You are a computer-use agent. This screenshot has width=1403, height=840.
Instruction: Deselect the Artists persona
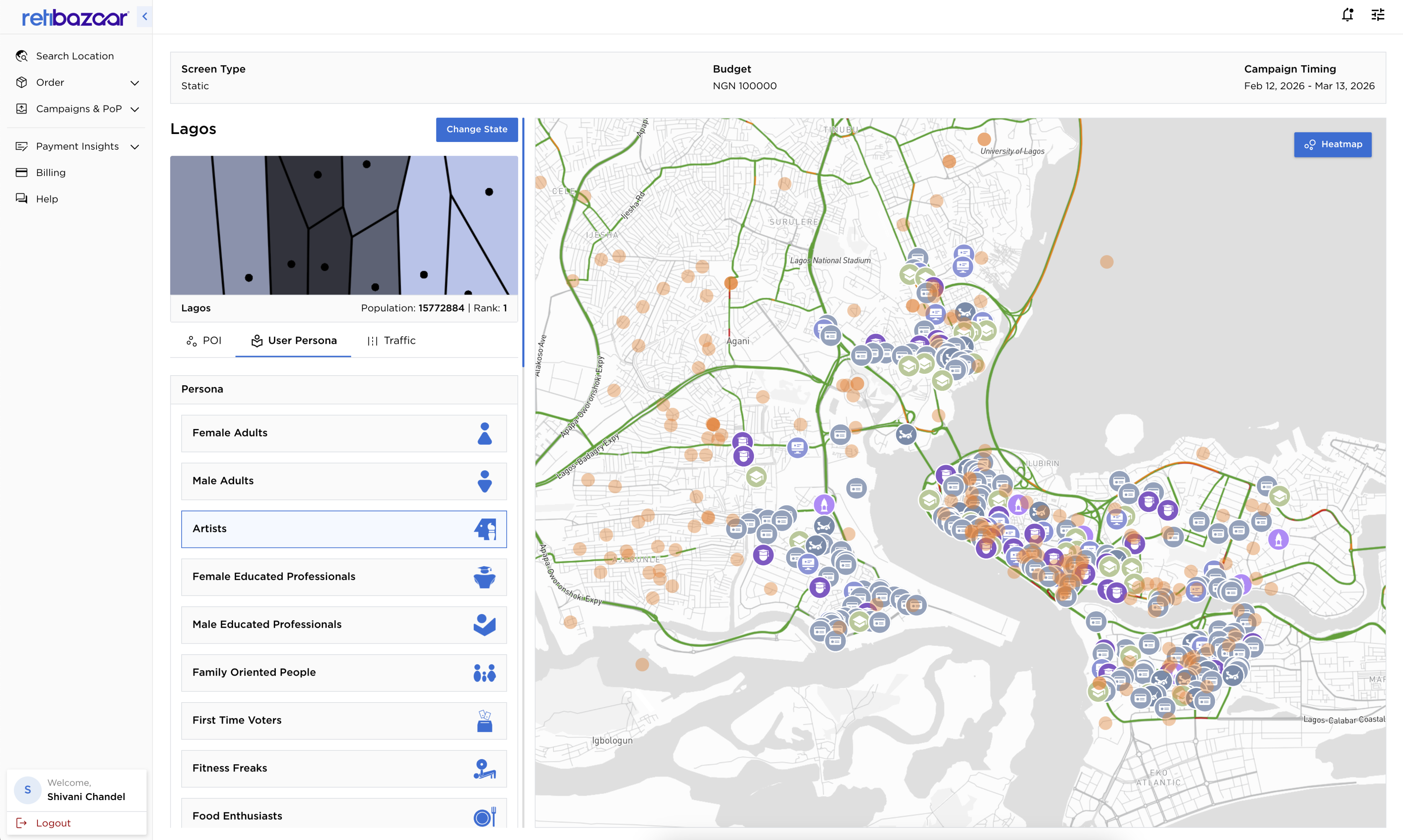[344, 529]
